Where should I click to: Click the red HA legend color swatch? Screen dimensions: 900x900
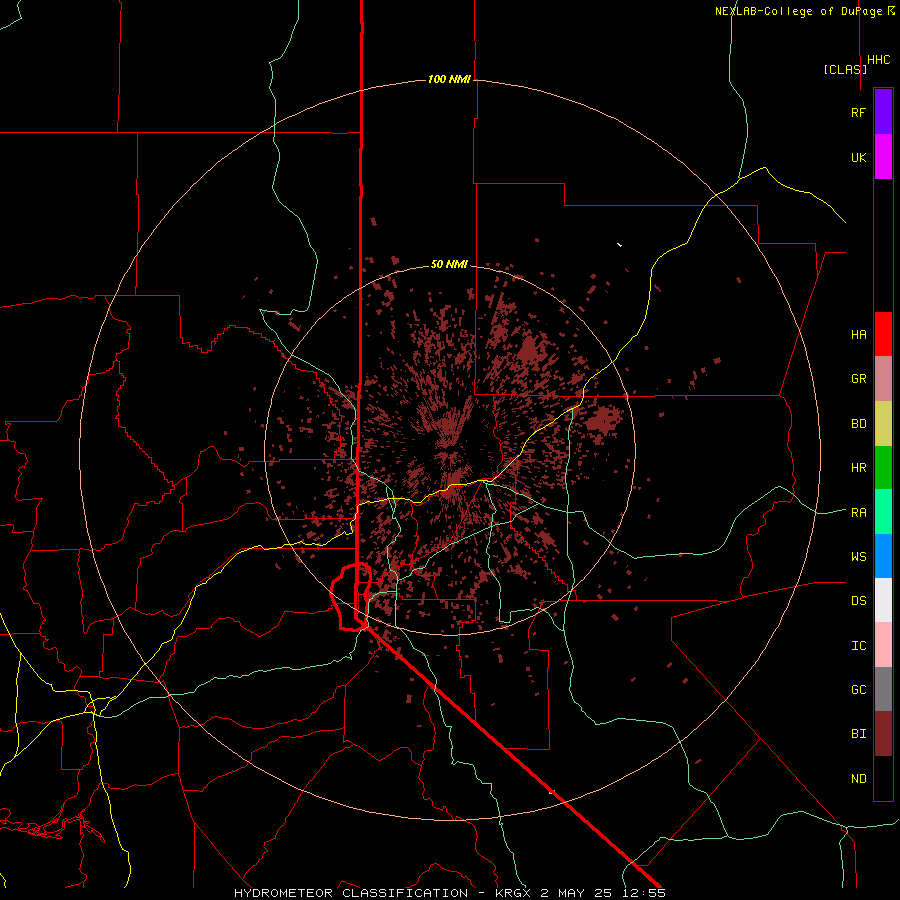(x=883, y=334)
